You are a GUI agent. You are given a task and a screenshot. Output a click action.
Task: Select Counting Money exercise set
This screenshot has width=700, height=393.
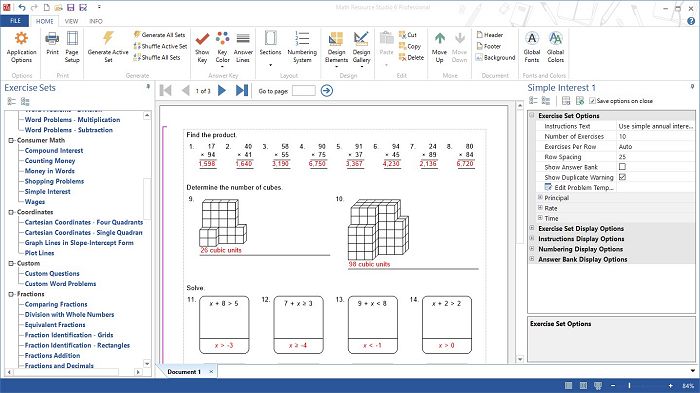(50, 161)
